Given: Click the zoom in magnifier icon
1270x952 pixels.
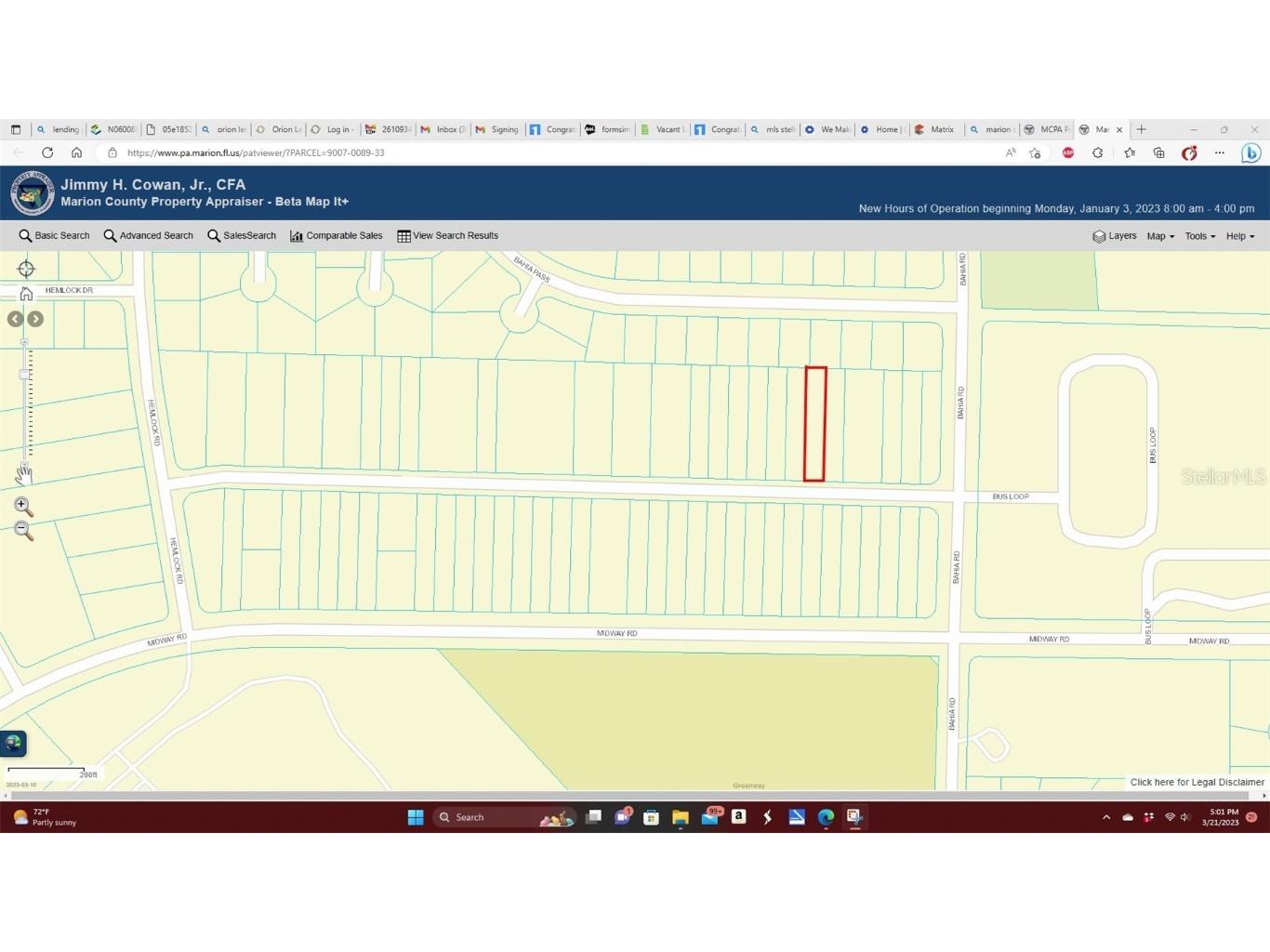Looking at the screenshot, I should [23, 507].
